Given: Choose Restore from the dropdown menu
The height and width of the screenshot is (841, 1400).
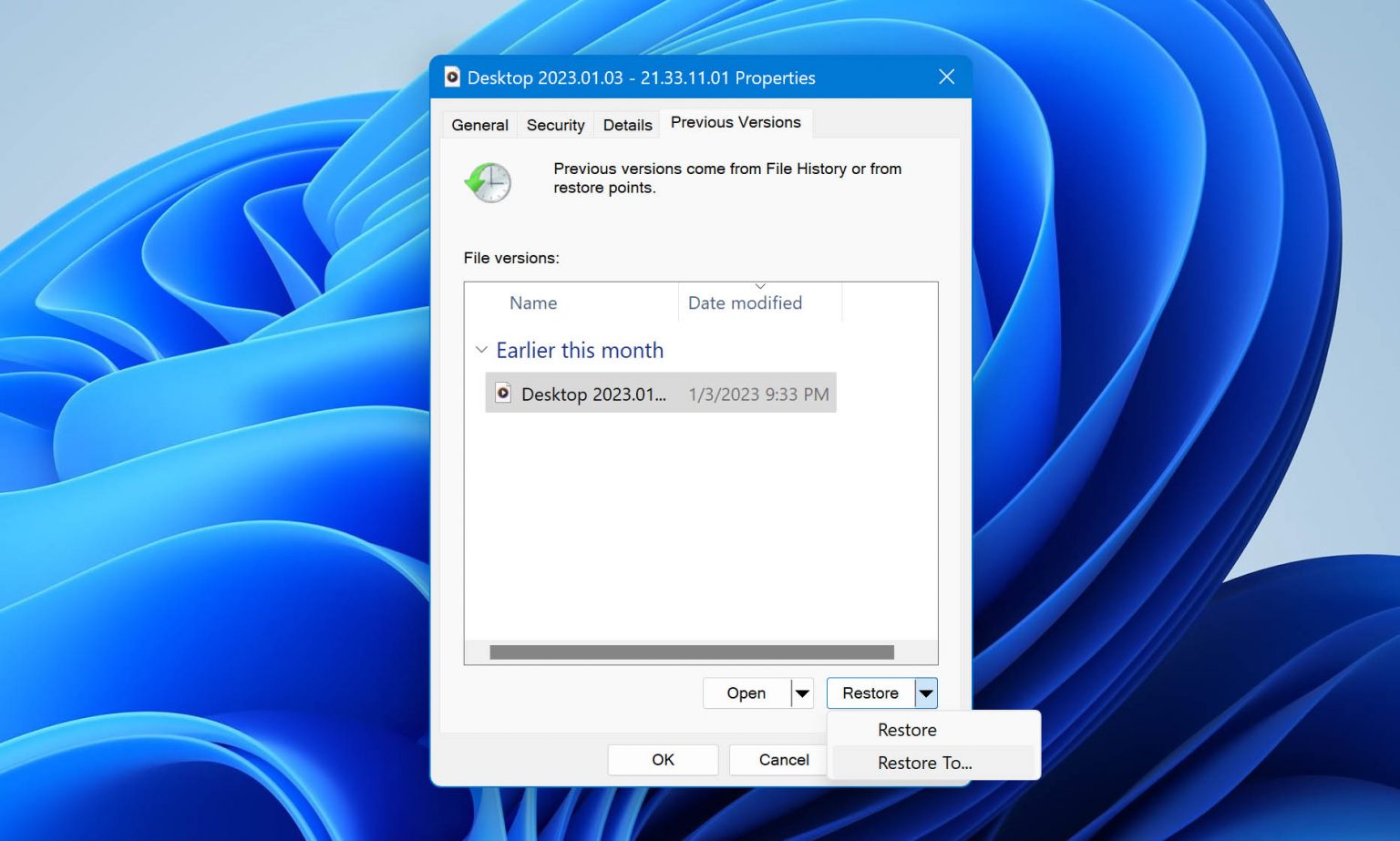Looking at the screenshot, I should (907, 729).
